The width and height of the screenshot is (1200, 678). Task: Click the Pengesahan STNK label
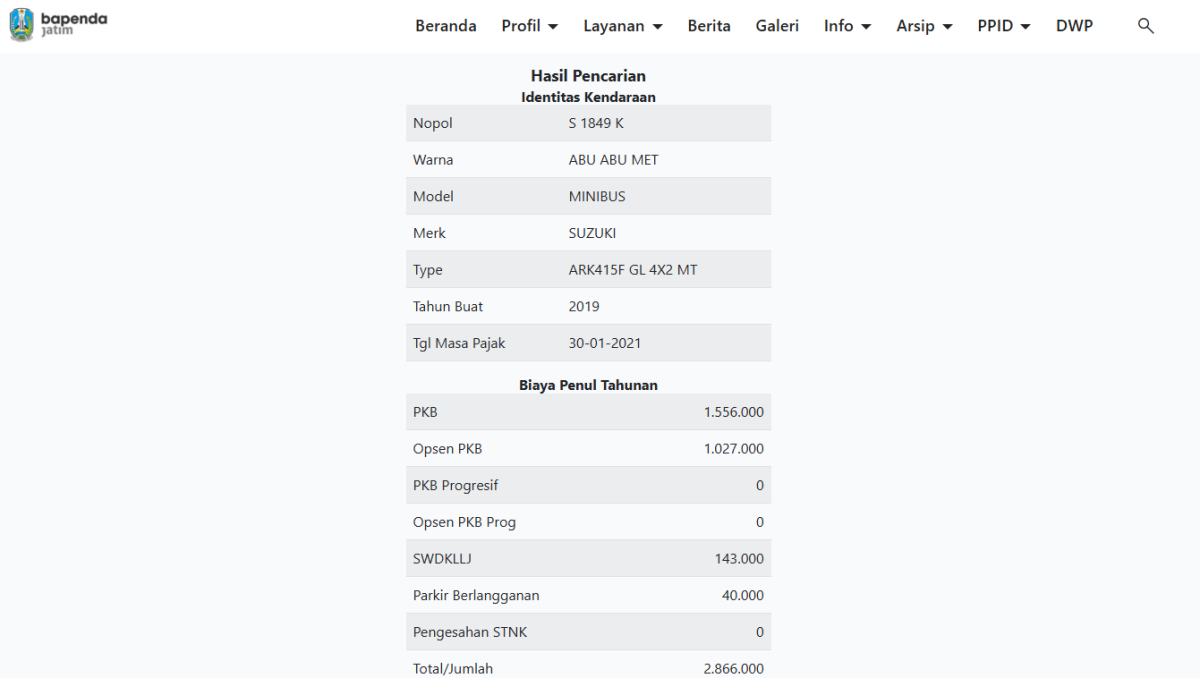470,632
